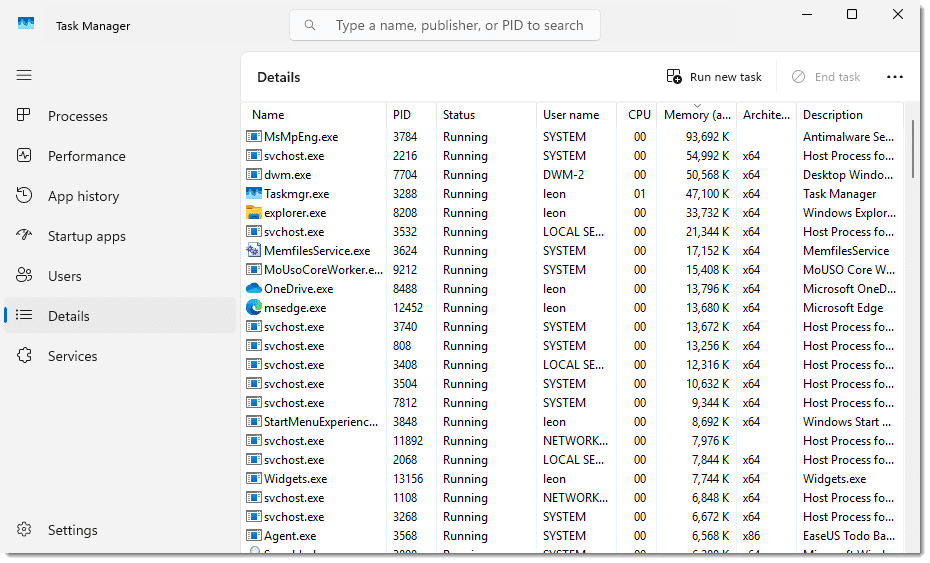Go to the Services page
The image size is (930, 563).
point(72,356)
